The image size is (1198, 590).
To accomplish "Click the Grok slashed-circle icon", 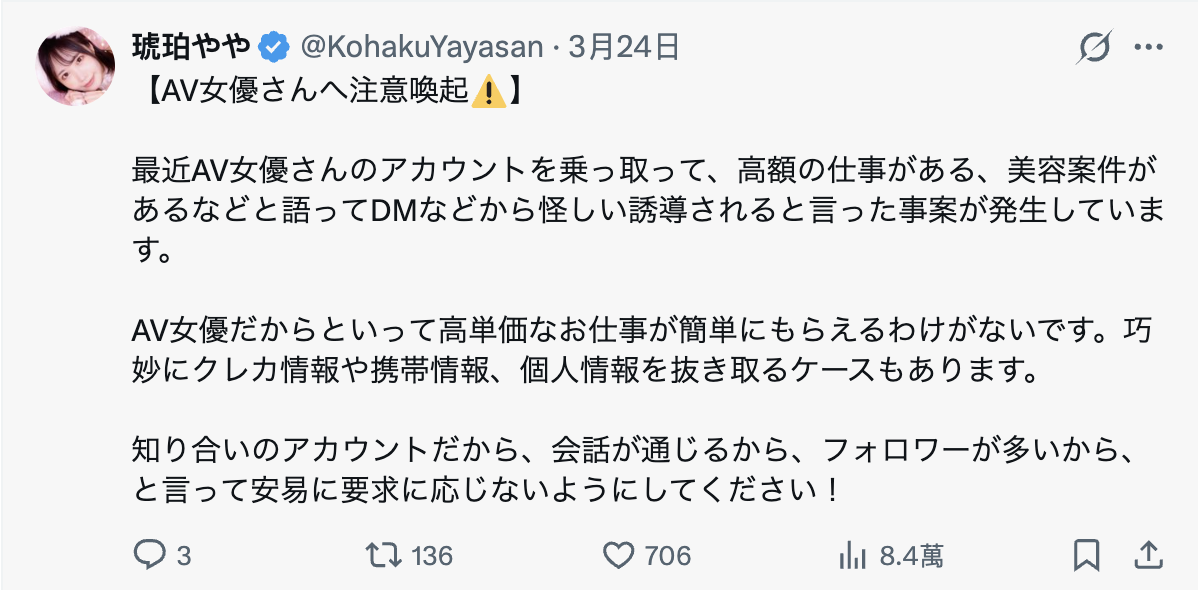I will (1097, 47).
